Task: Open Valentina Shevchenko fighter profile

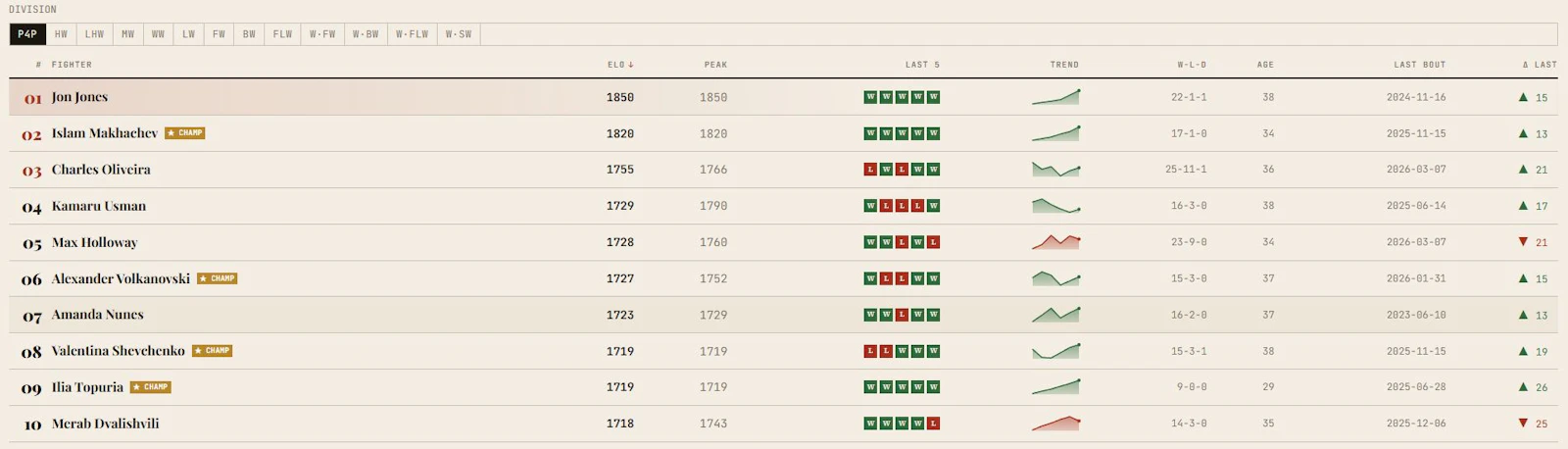Action: [118, 351]
